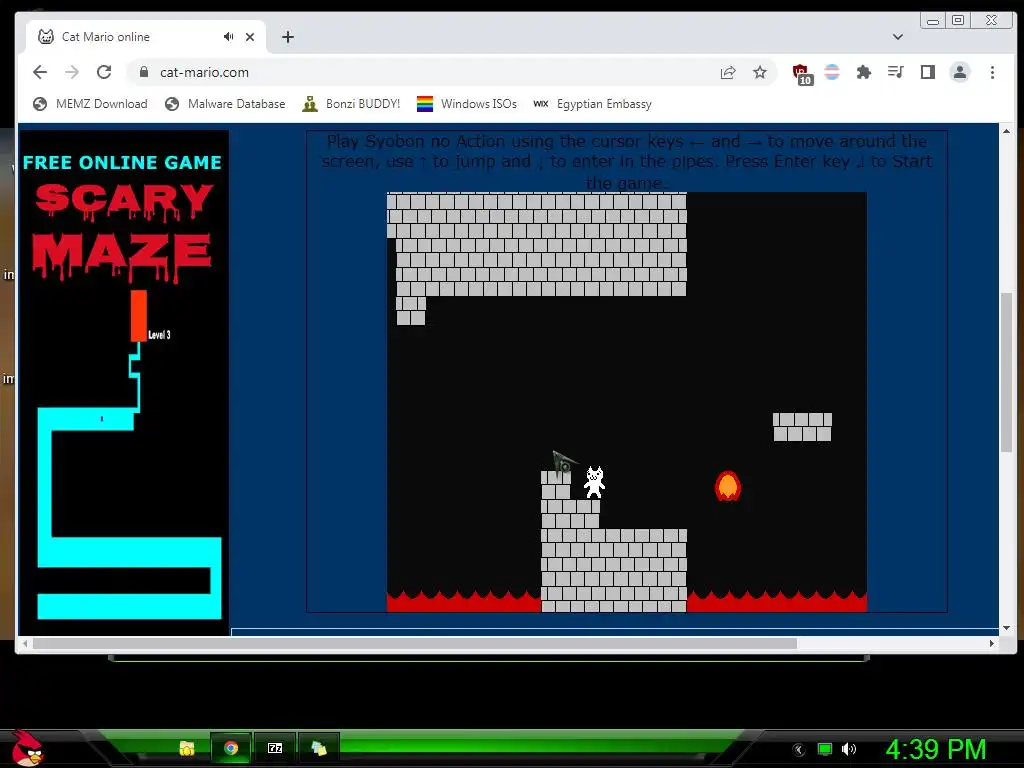Close the Cat Mario online tab
Image resolution: width=1024 pixels, height=768 pixels.
[249, 37]
